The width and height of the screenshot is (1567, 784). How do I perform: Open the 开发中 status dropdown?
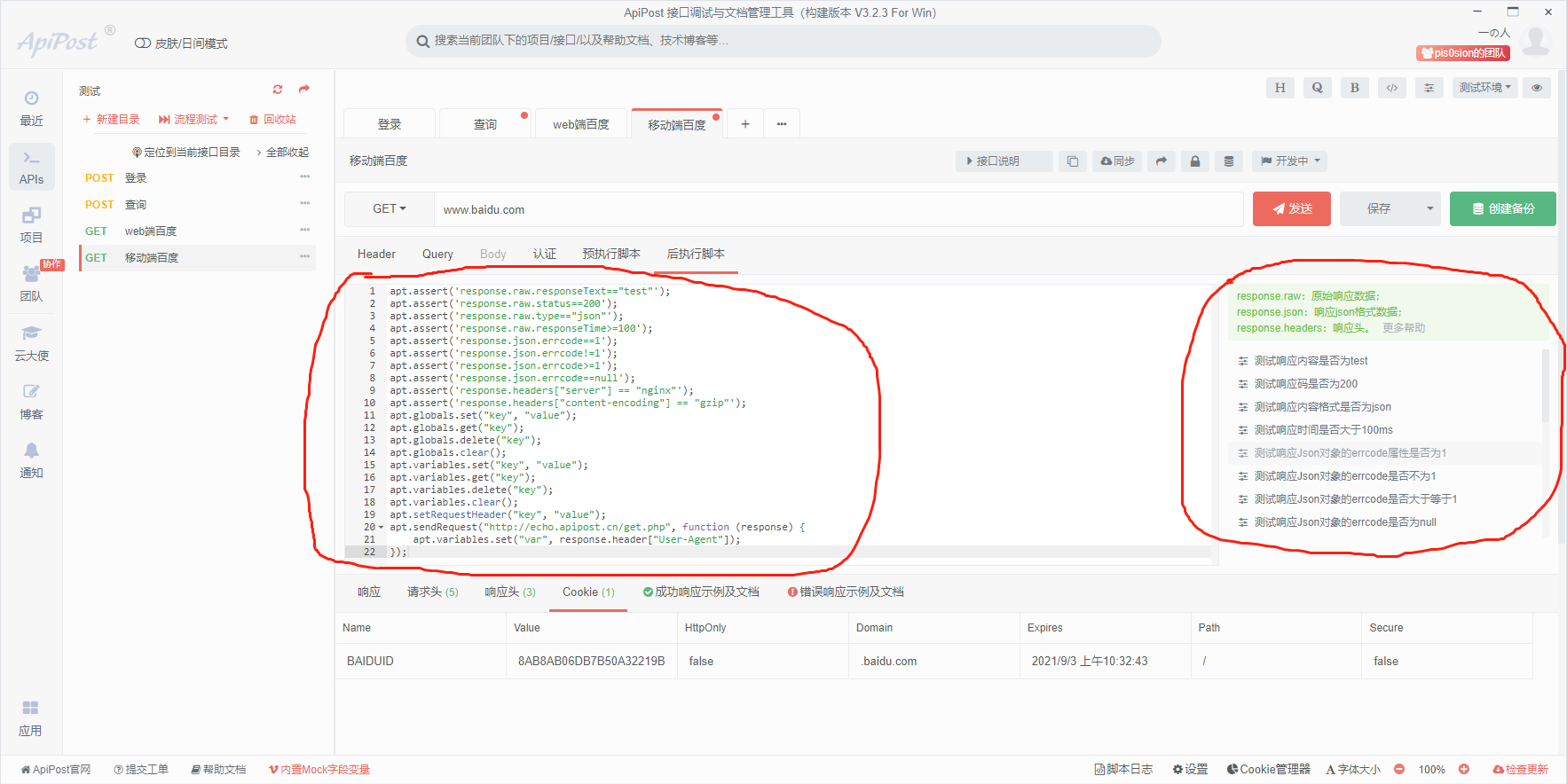[x=1291, y=161]
